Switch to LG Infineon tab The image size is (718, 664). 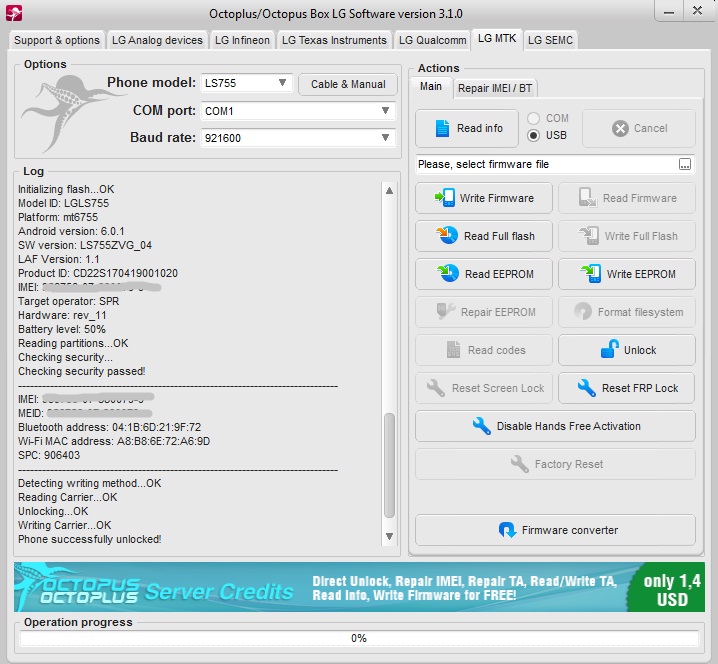242,40
